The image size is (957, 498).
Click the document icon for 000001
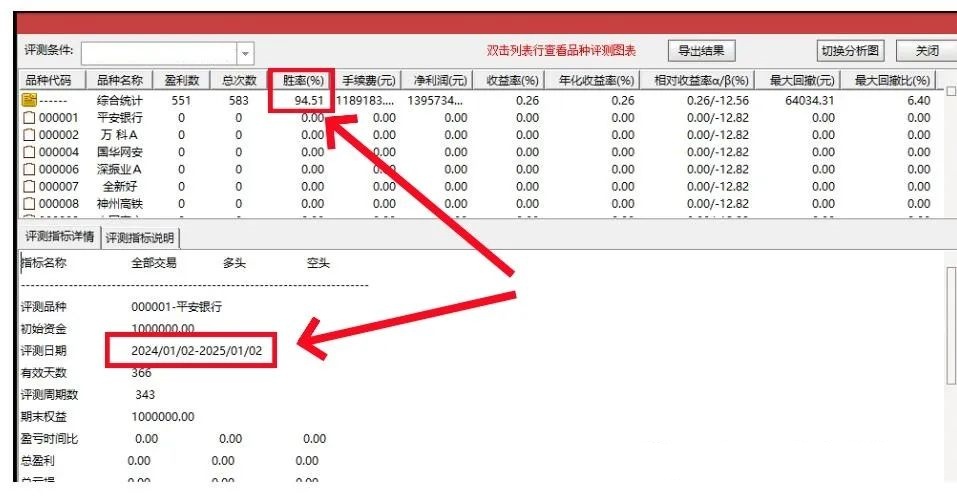(x=29, y=118)
